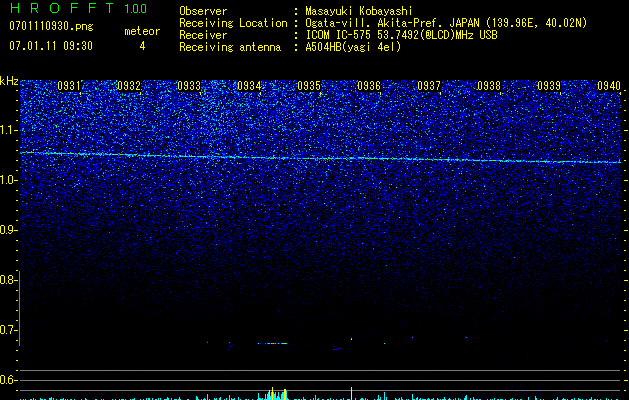This screenshot has width=629, height=400.
Task: Click the meteor label
Action: coord(142,31)
